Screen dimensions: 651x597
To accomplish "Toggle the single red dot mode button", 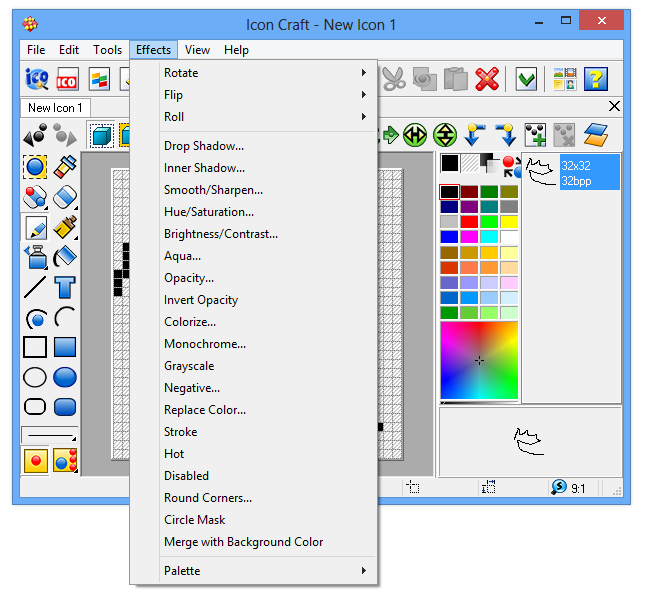I will (x=36, y=460).
